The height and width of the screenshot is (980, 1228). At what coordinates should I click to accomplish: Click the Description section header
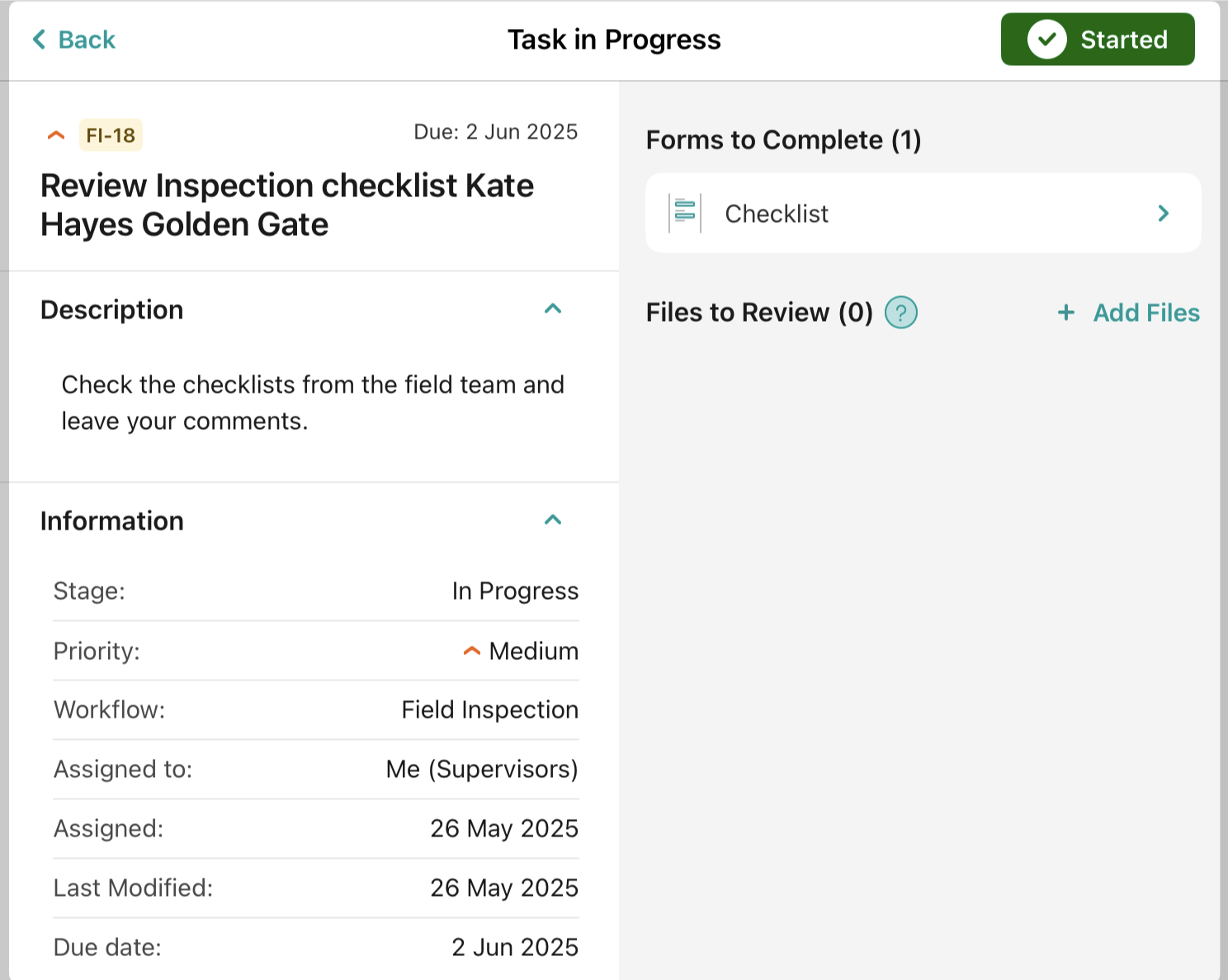112,310
